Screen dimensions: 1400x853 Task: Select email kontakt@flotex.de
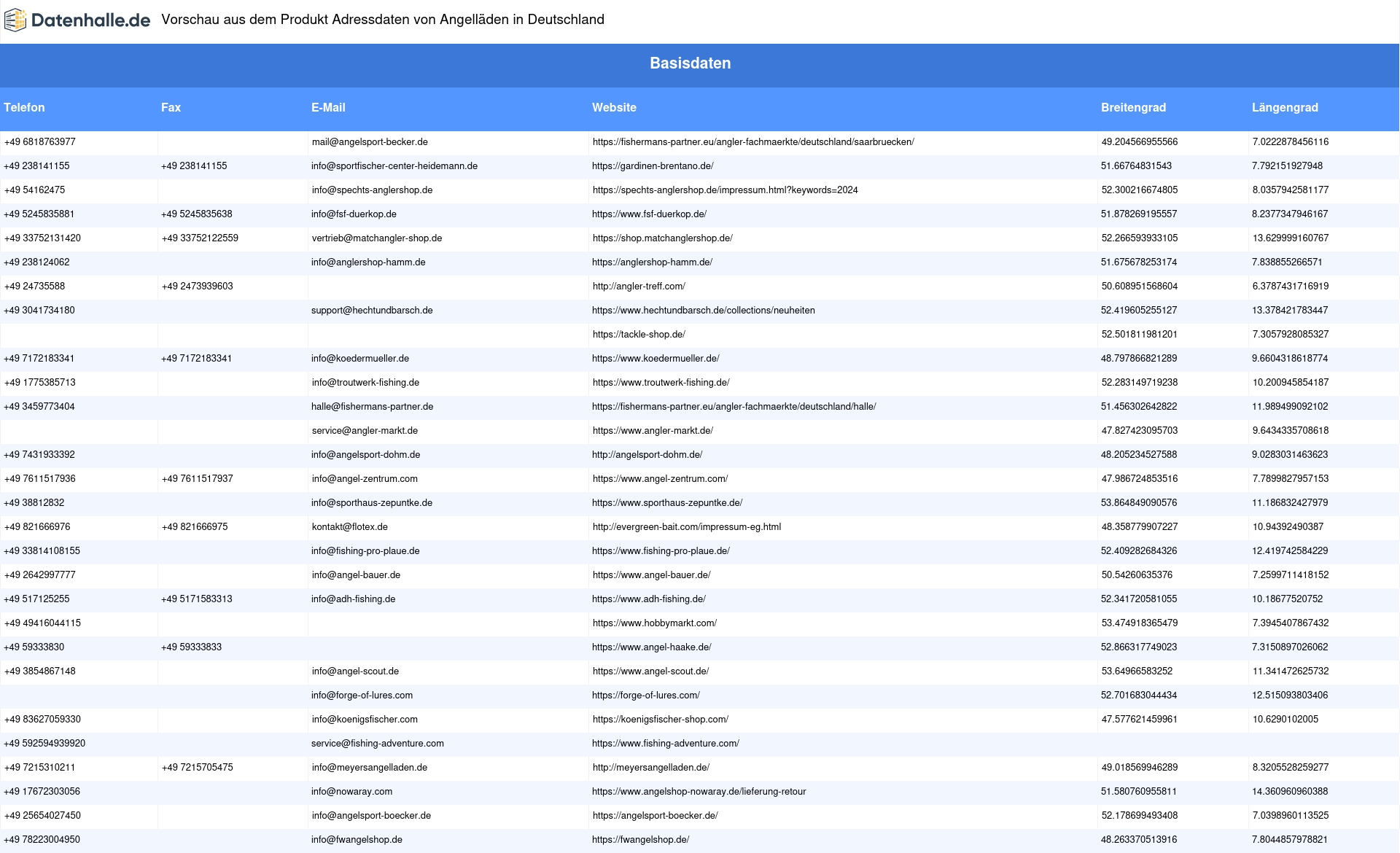tap(350, 527)
